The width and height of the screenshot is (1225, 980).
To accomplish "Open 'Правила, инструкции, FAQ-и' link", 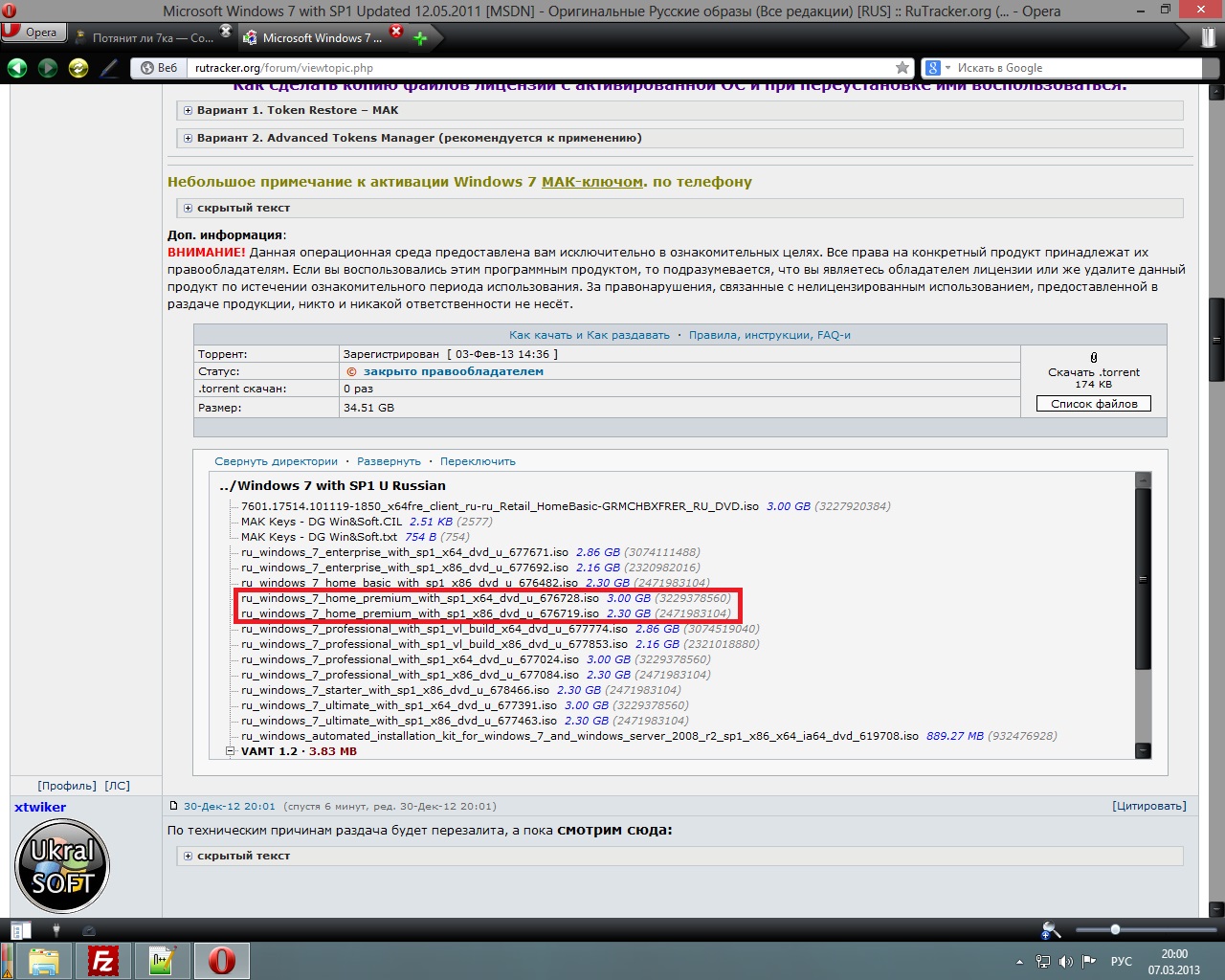I will coord(769,335).
